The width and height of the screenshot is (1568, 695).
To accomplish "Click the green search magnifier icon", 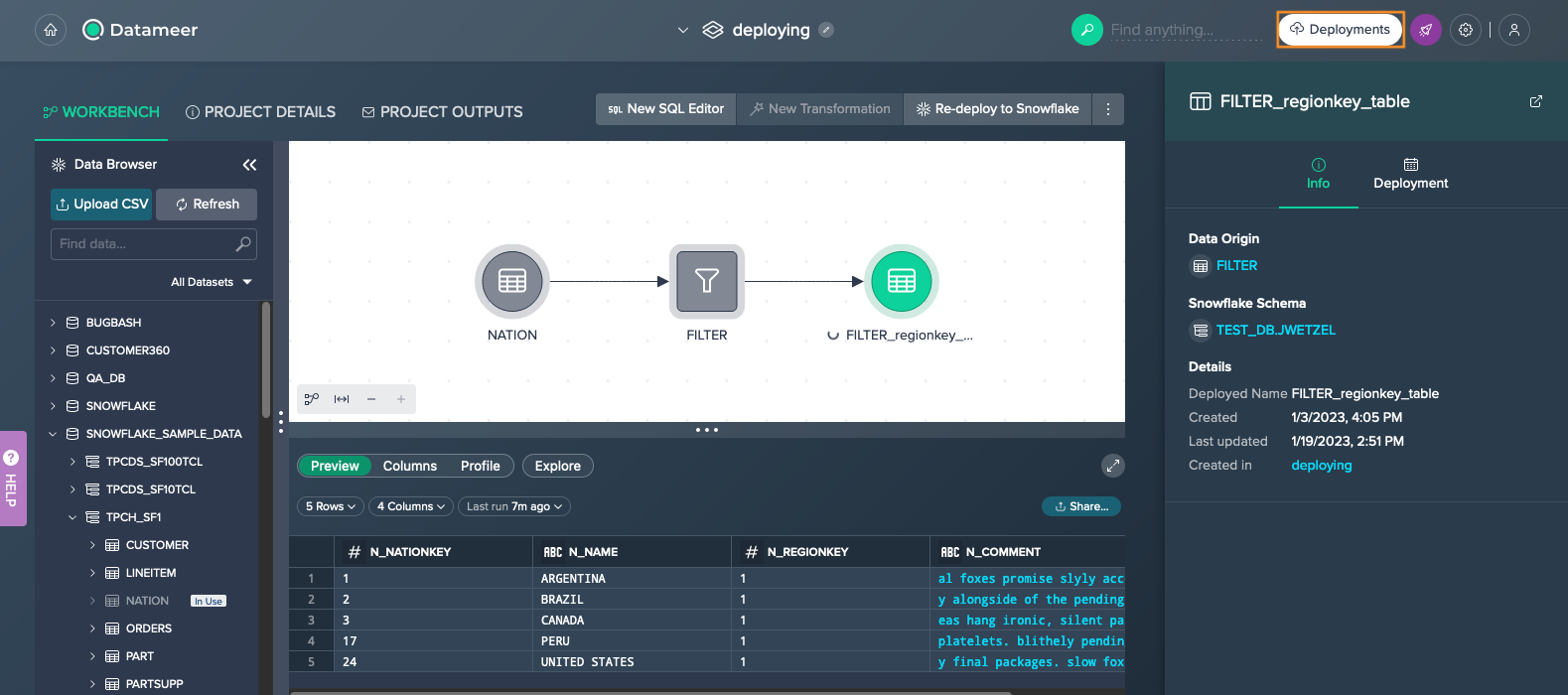I will [1087, 30].
